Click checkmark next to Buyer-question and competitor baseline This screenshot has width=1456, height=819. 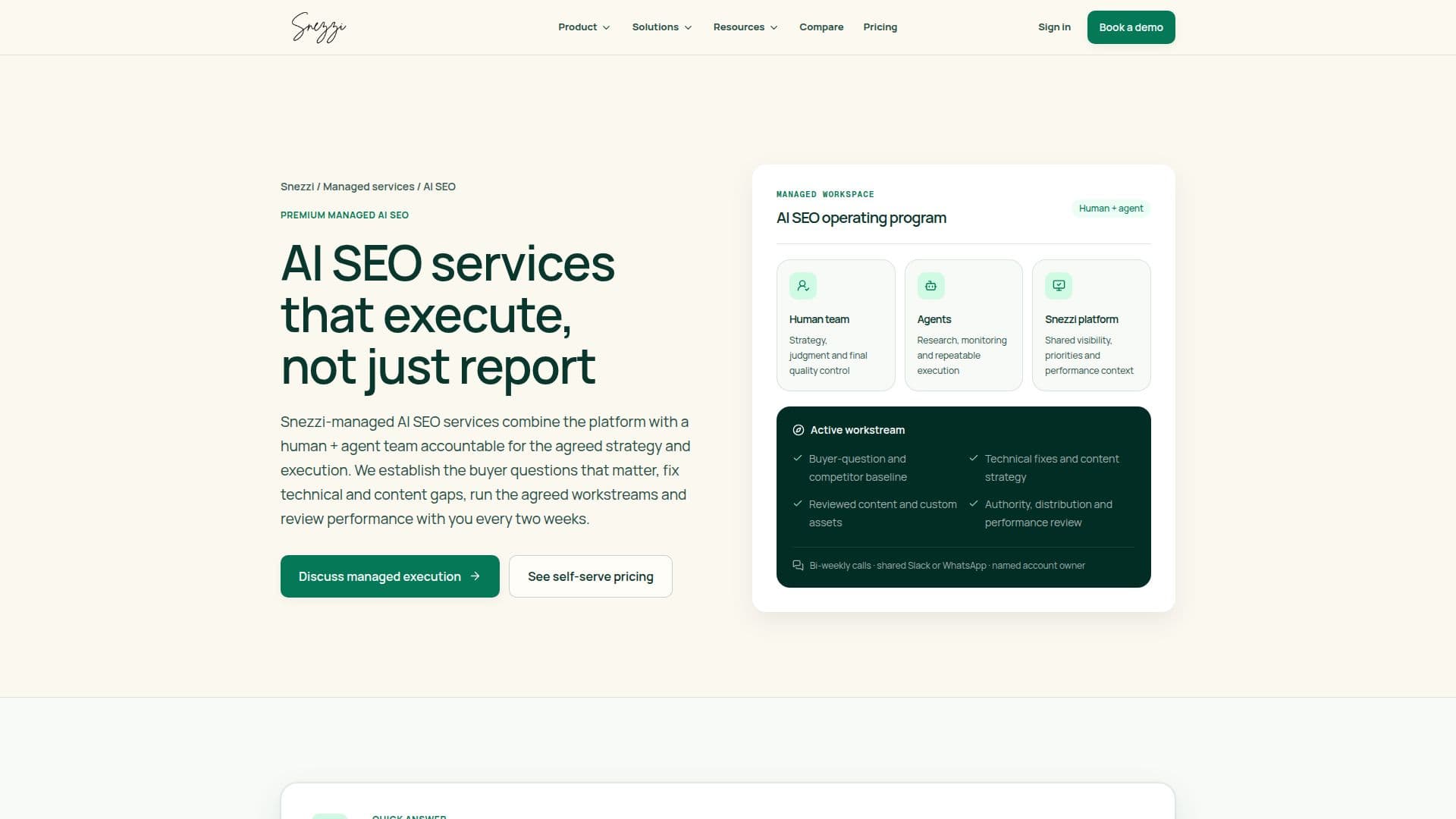pyautogui.click(x=798, y=458)
